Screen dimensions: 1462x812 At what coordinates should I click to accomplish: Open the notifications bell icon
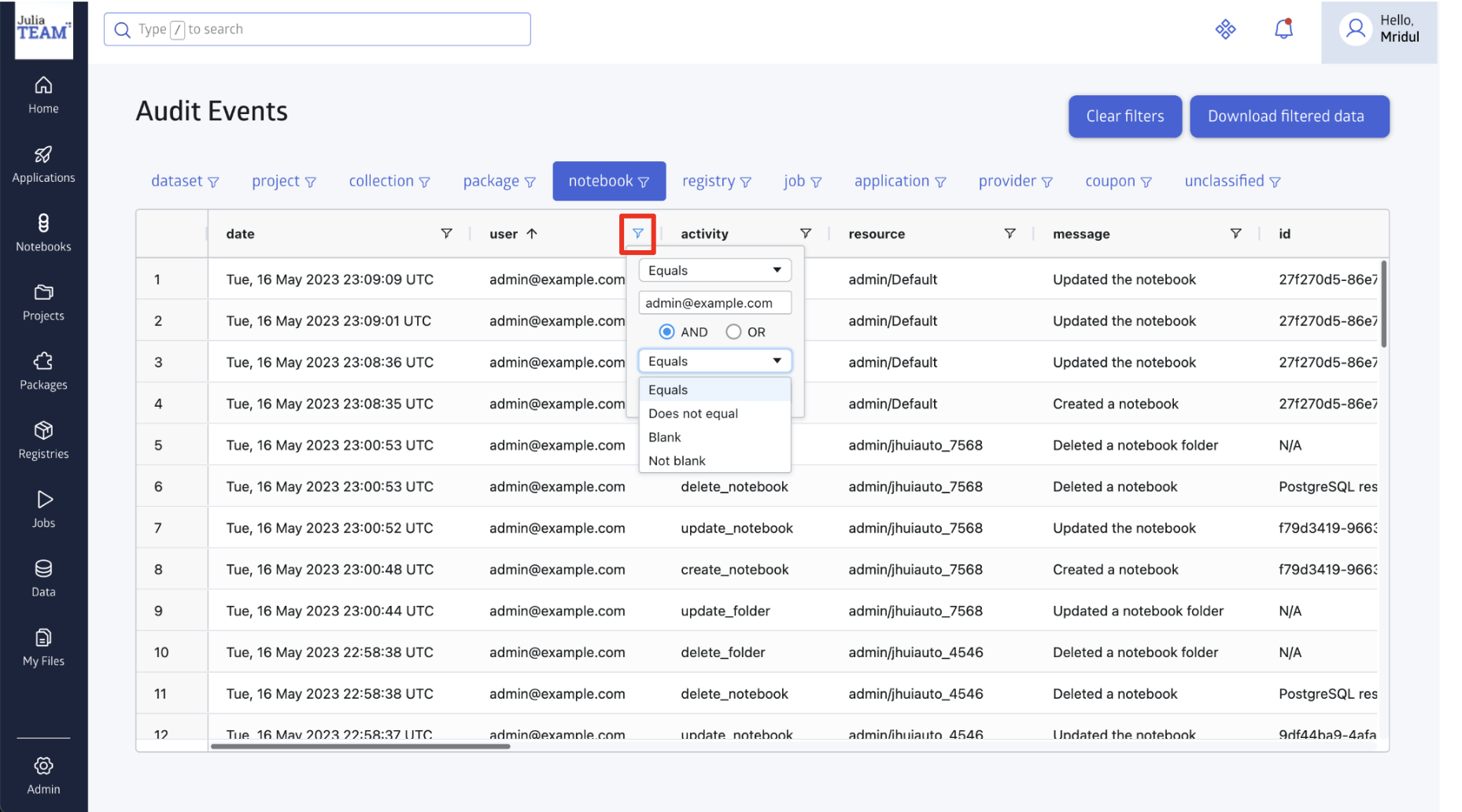pyautogui.click(x=1283, y=30)
